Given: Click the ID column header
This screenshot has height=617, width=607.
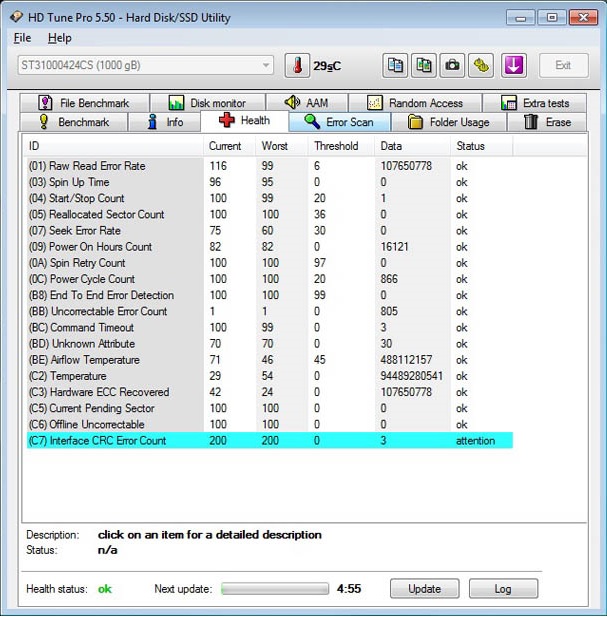Looking at the screenshot, I should click(113, 146).
